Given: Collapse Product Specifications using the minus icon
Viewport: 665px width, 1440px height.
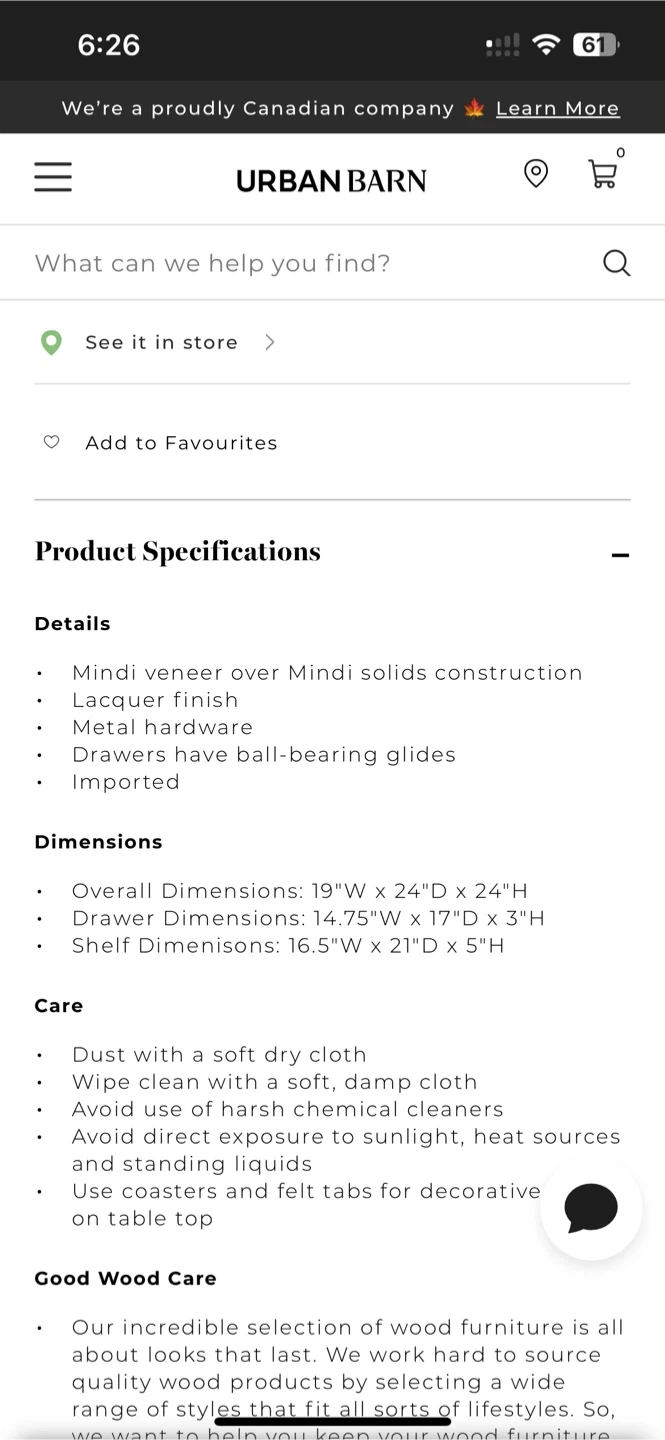Looking at the screenshot, I should [x=620, y=555].
